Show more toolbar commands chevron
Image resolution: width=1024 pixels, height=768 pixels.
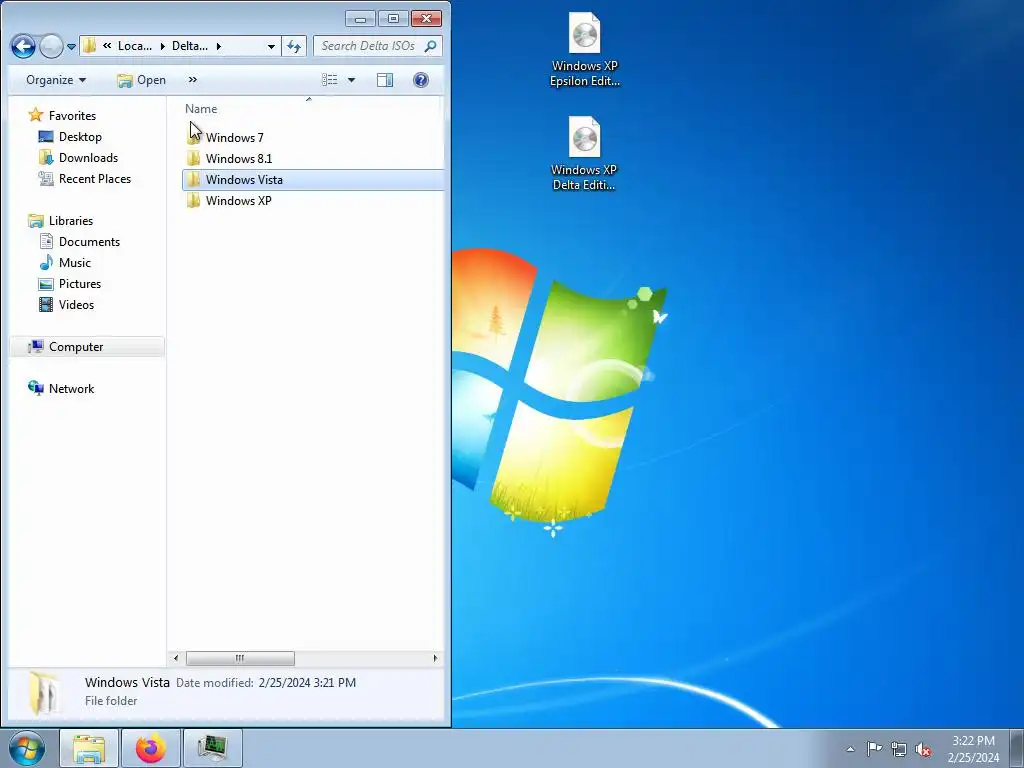point(193,80)
